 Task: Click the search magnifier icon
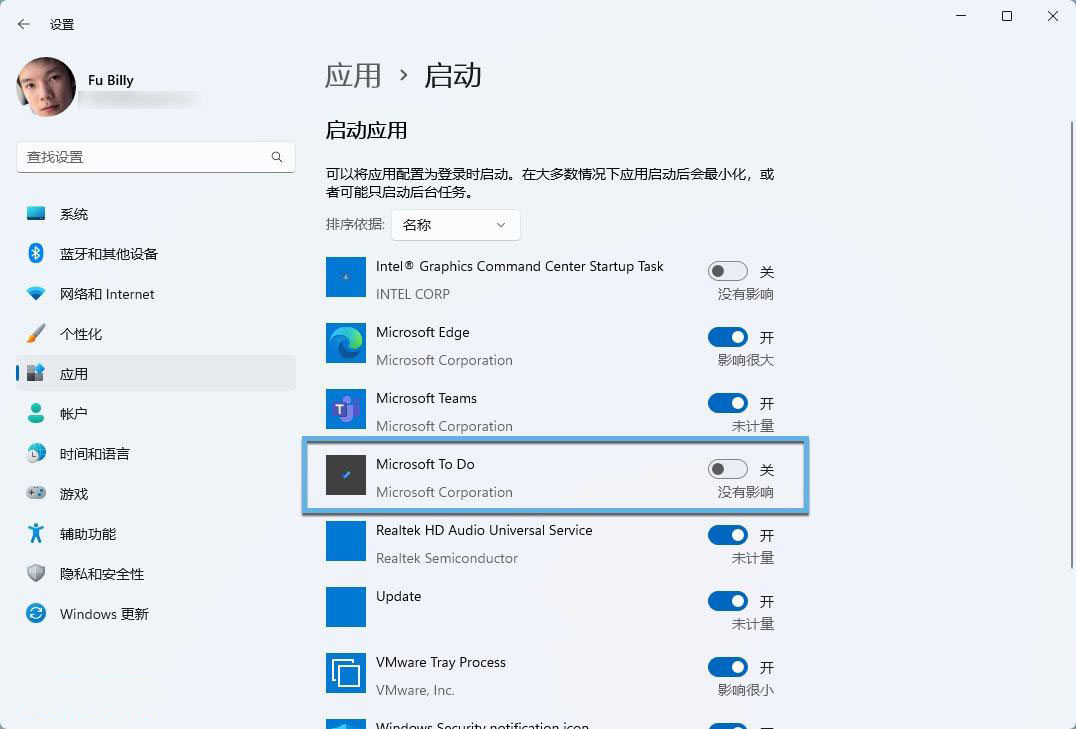[277, 157]
